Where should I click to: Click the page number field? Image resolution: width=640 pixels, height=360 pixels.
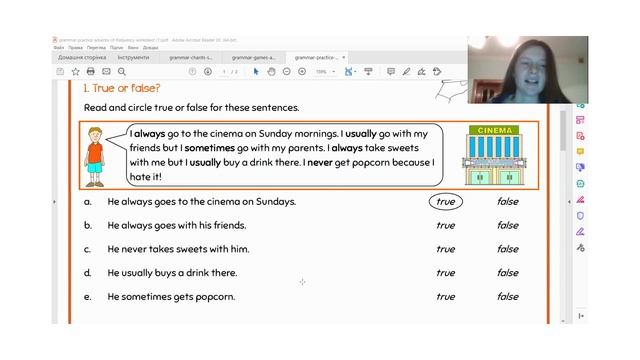[224, 72]
